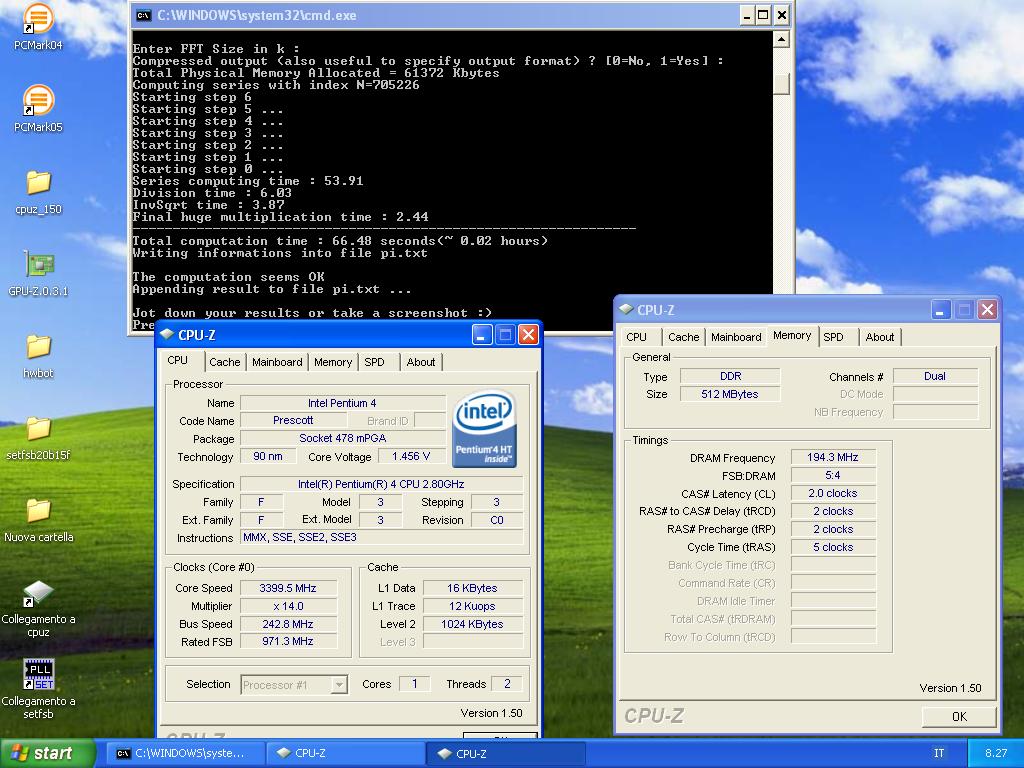The width and height of the screenshot is (1024, 768).
Task: Click the memory Type value DDR
Action: (729, 376)
